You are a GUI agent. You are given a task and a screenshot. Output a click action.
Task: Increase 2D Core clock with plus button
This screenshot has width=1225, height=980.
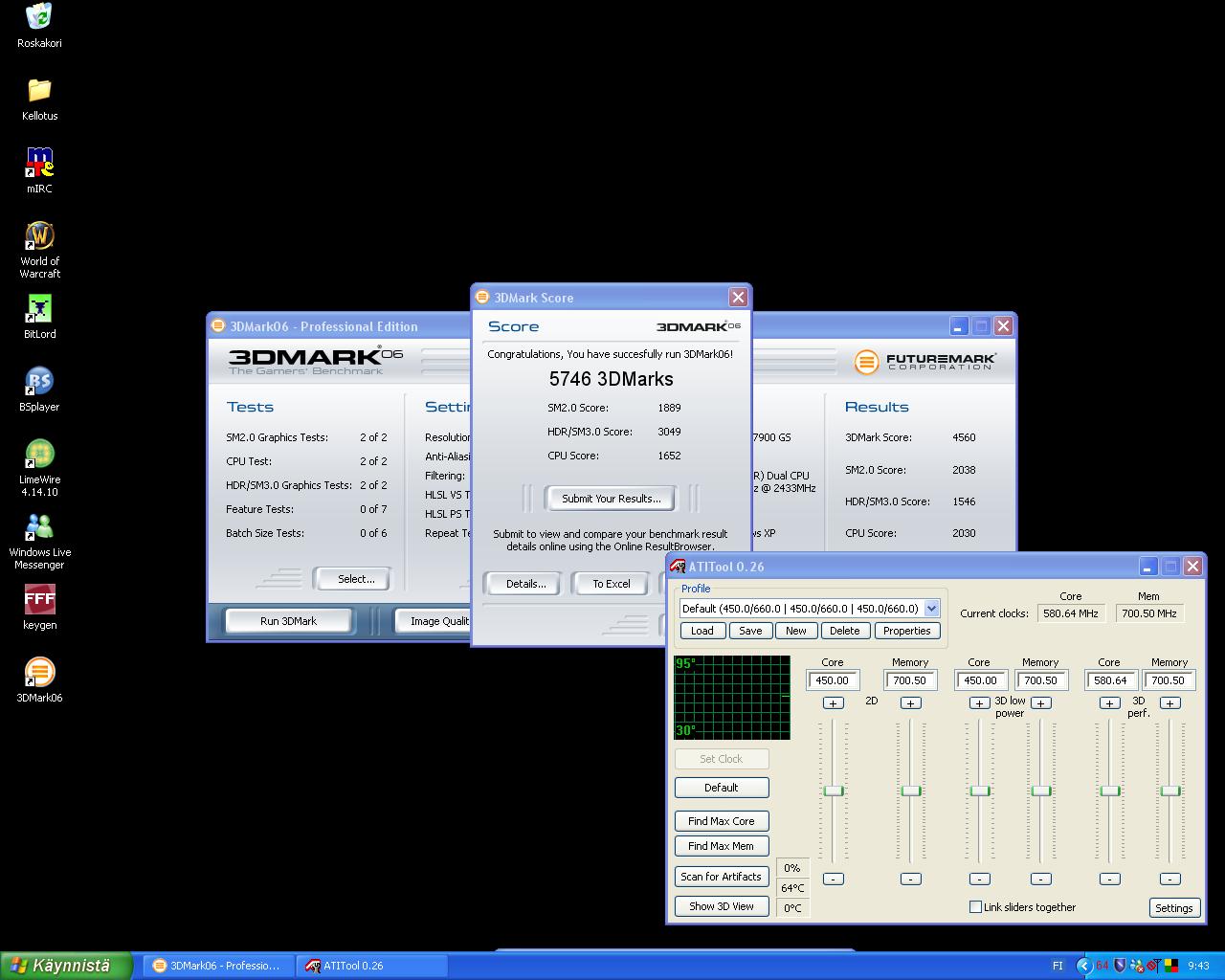(x=834, y=703)
